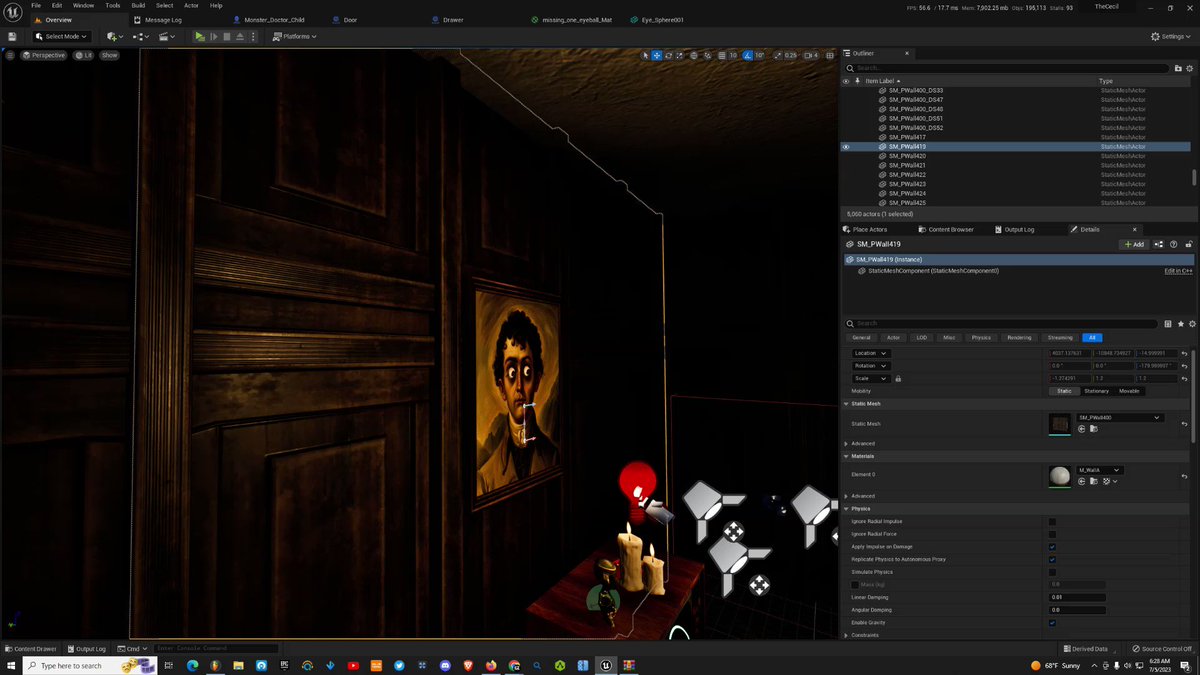This screenshot has width=1200, height=675.
Task: Toggle the Scale lock icon
Action: [898, 379]
